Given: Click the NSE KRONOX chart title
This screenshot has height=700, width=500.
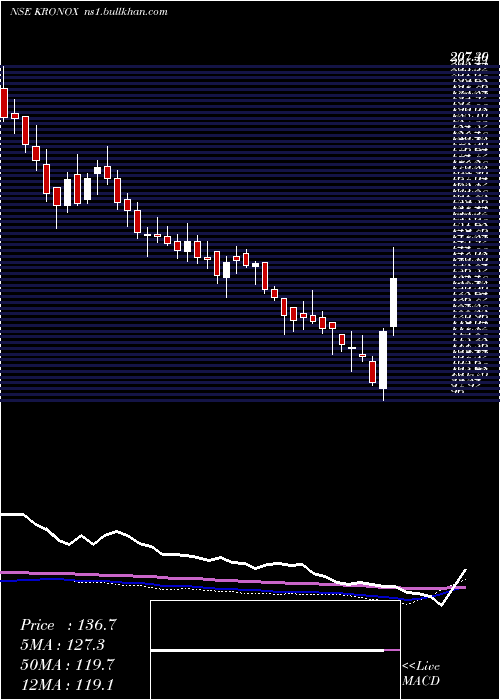Looking at the screenshot, I should (45, 12).
